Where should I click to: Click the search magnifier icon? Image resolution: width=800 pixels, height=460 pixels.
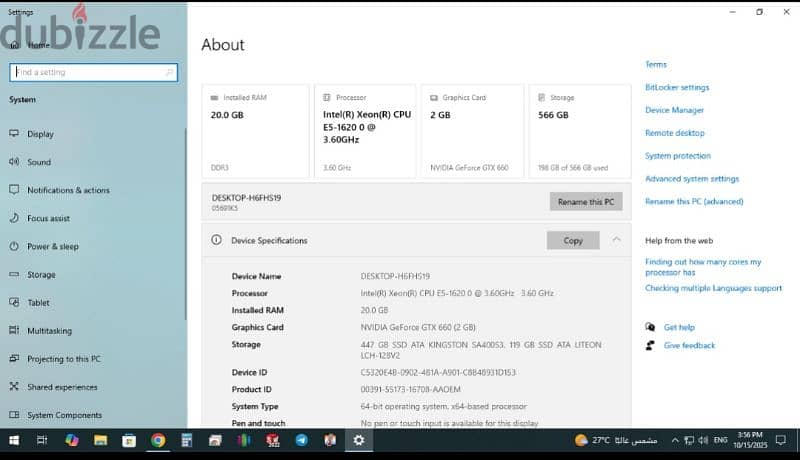169,72
